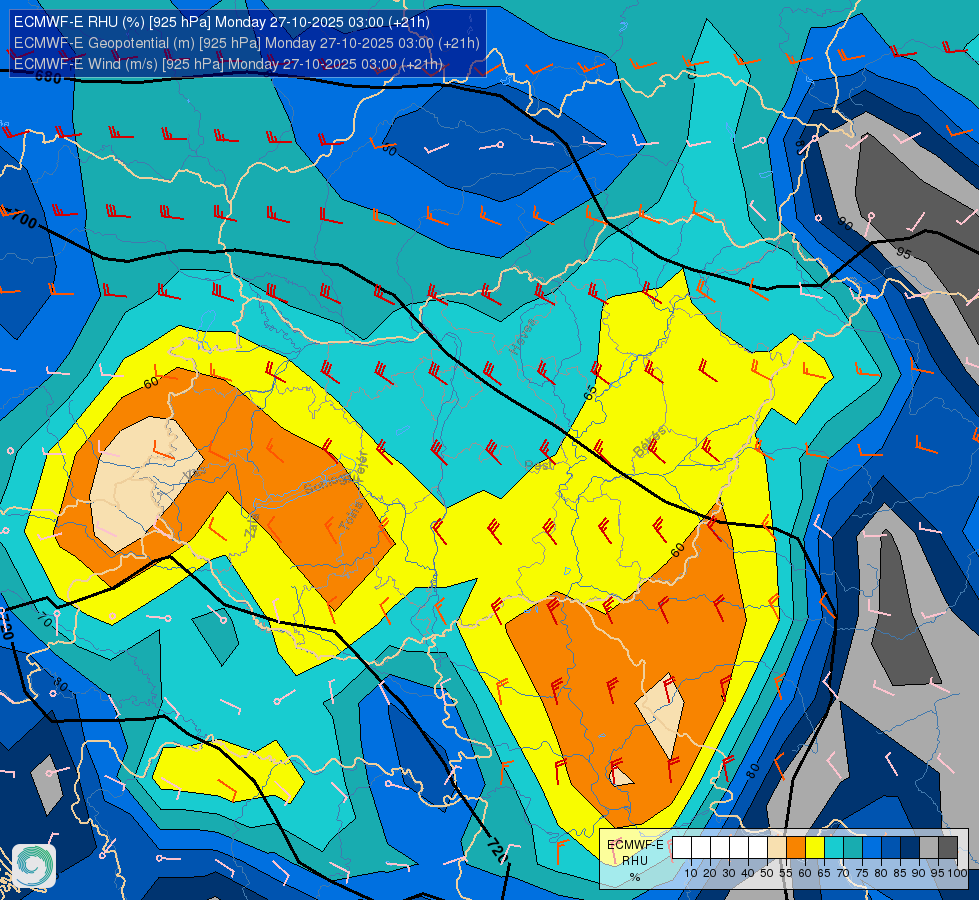
Task: Click the Tolna county label
Action: [x=350, y=516]
